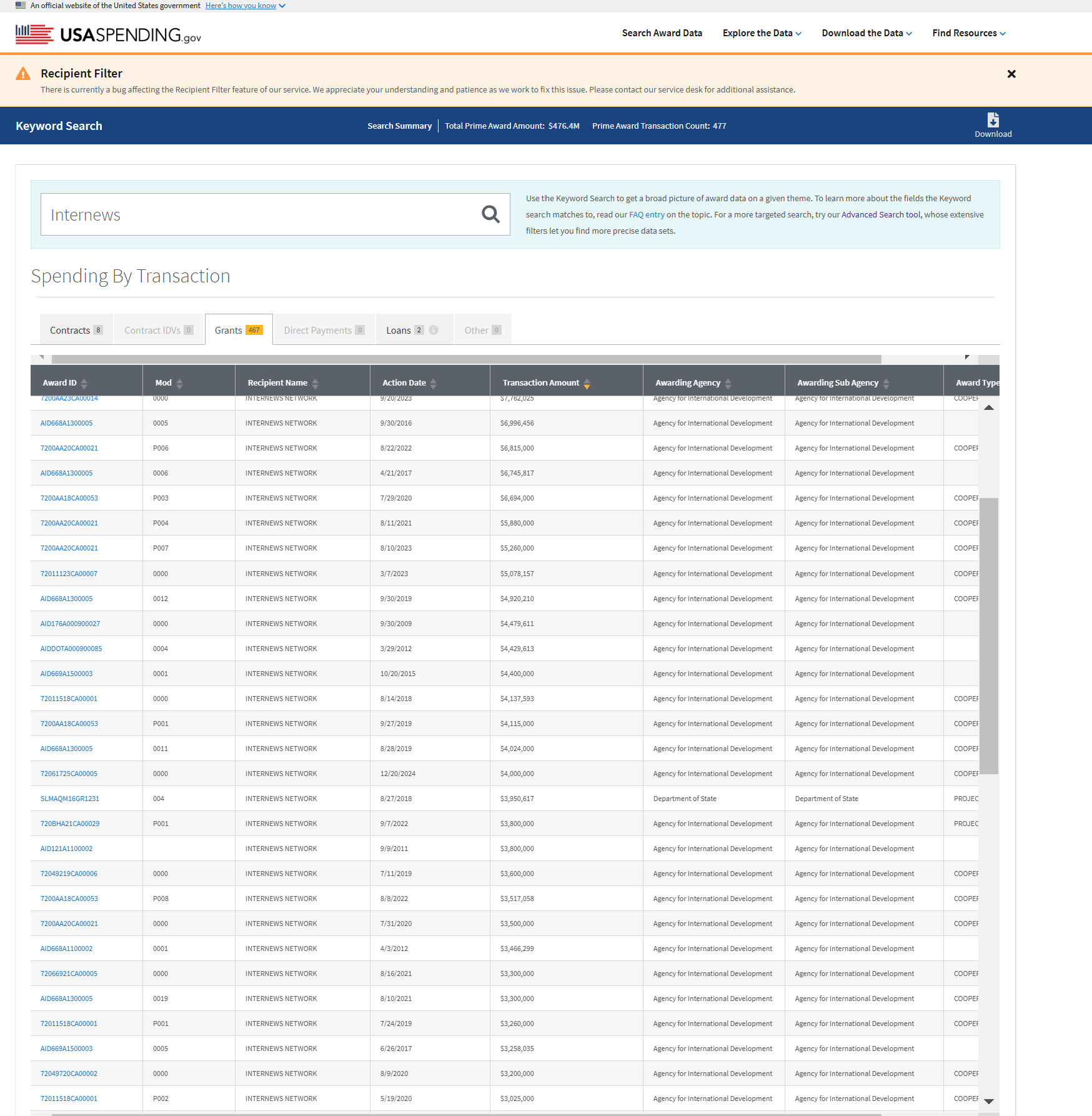
Task: Open Search Award Data page
Action: [x=662, y=33]
